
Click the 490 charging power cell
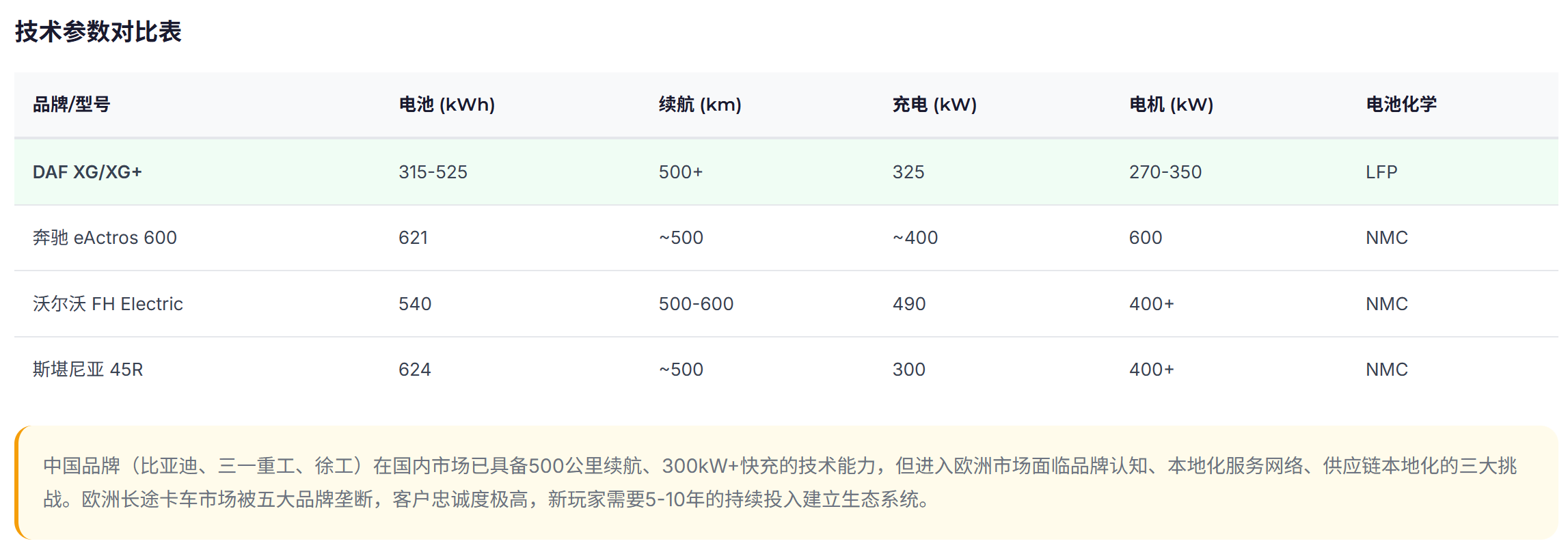(x=908, y=304)
